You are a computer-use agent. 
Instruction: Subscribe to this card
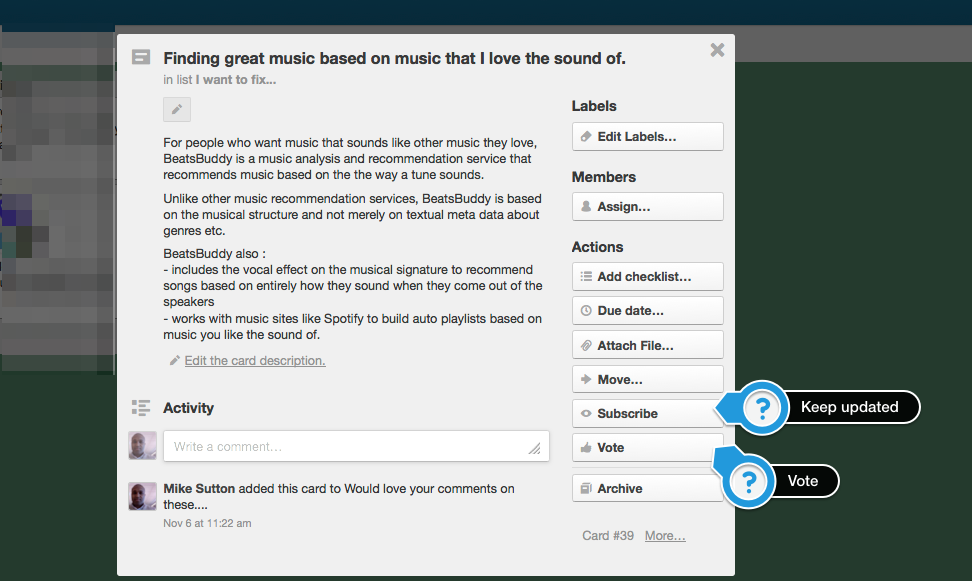[647, 414]
